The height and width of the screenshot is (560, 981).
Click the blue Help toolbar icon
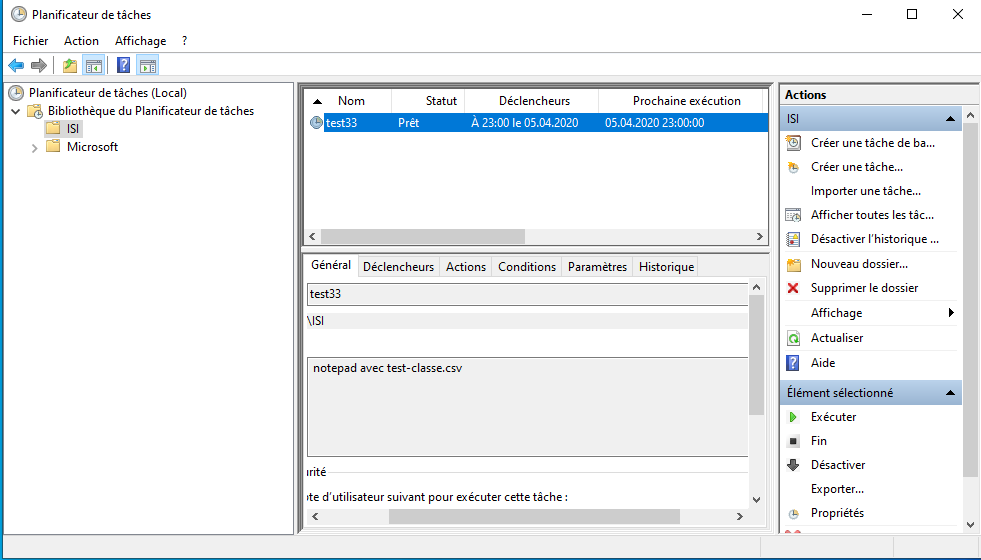tap(123, 66)
